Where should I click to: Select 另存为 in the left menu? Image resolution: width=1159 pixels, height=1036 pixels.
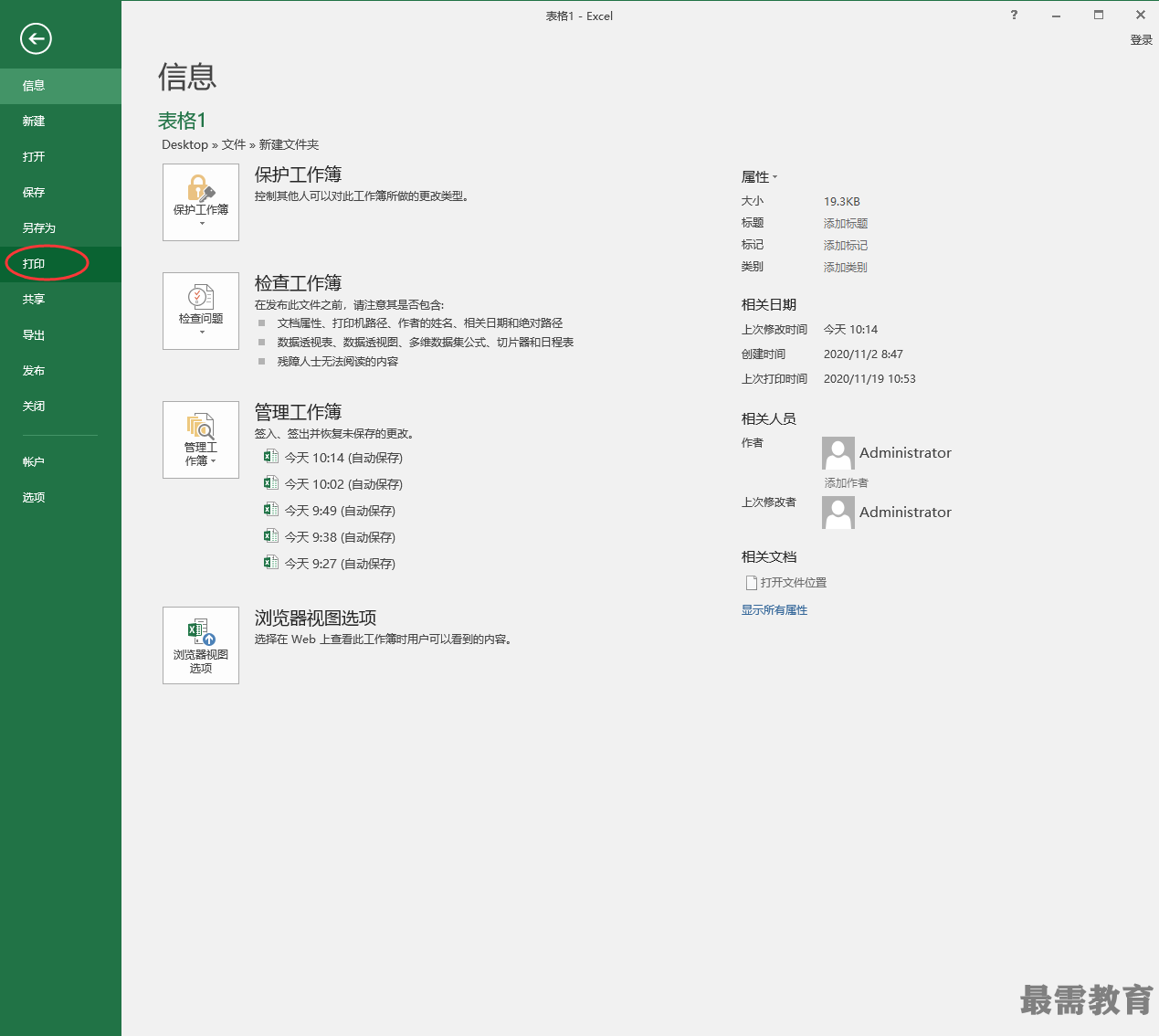pyautogui.click(x=60, y=228)
